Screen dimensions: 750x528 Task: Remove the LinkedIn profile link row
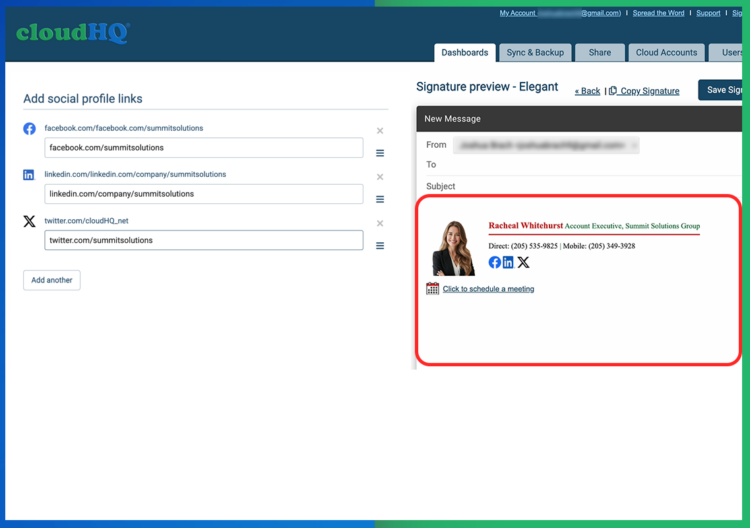click(380, 177)
